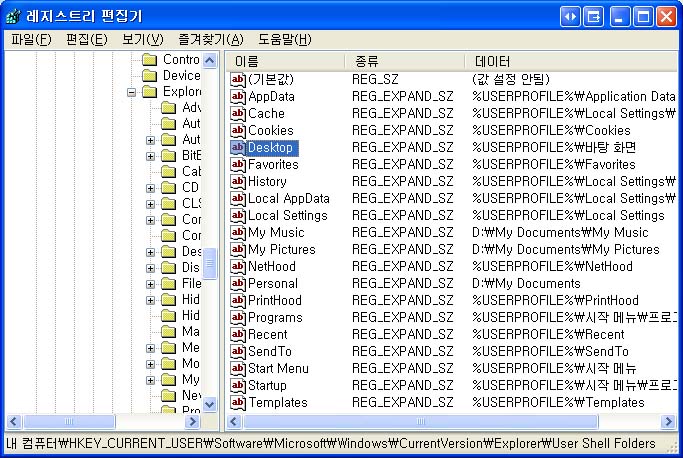Image resolution: width=683 pixels, height=458 pixels.
Task: Click the Templates value string icon
Action: pos(237,402)
